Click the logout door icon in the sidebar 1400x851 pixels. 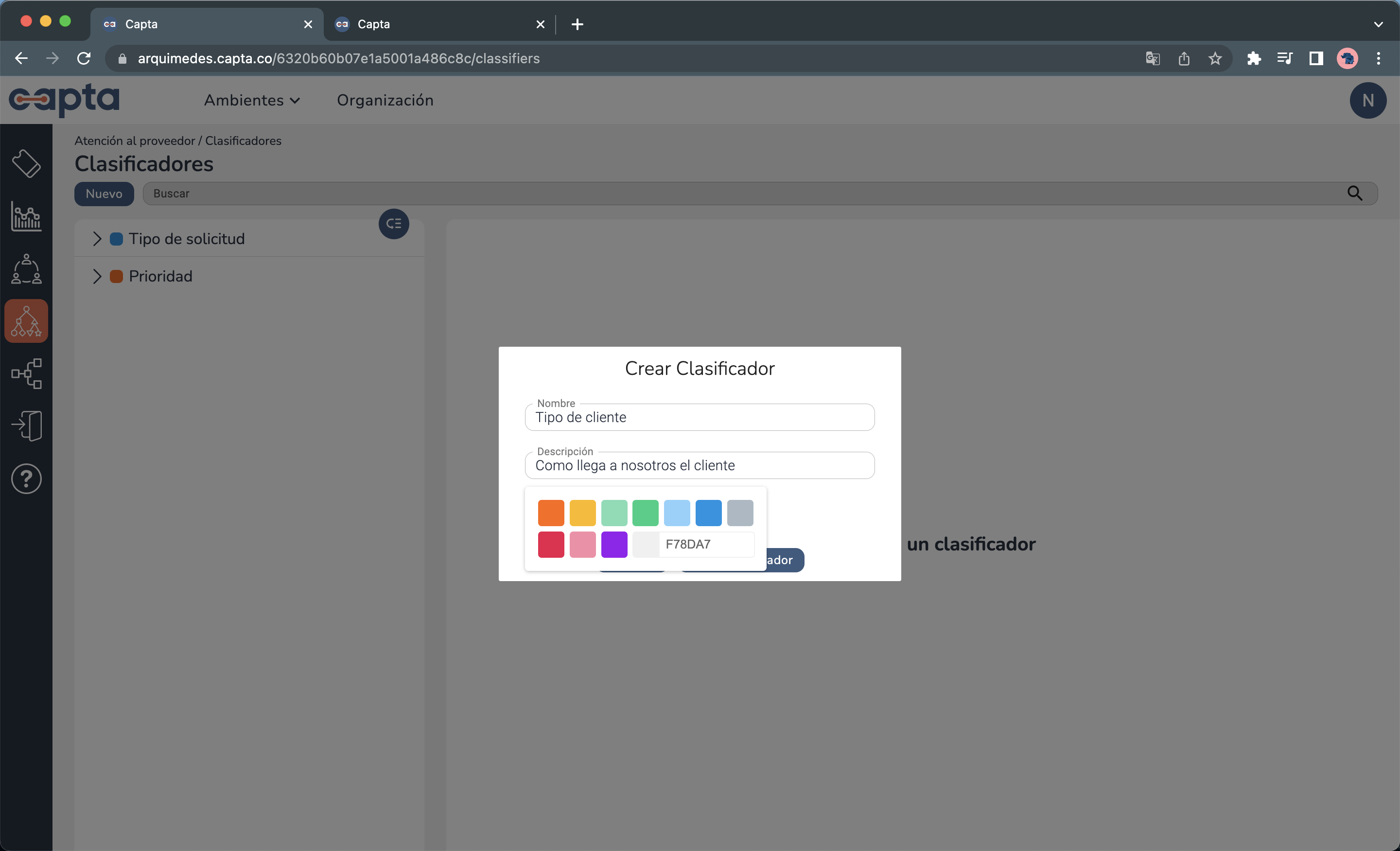26,425
